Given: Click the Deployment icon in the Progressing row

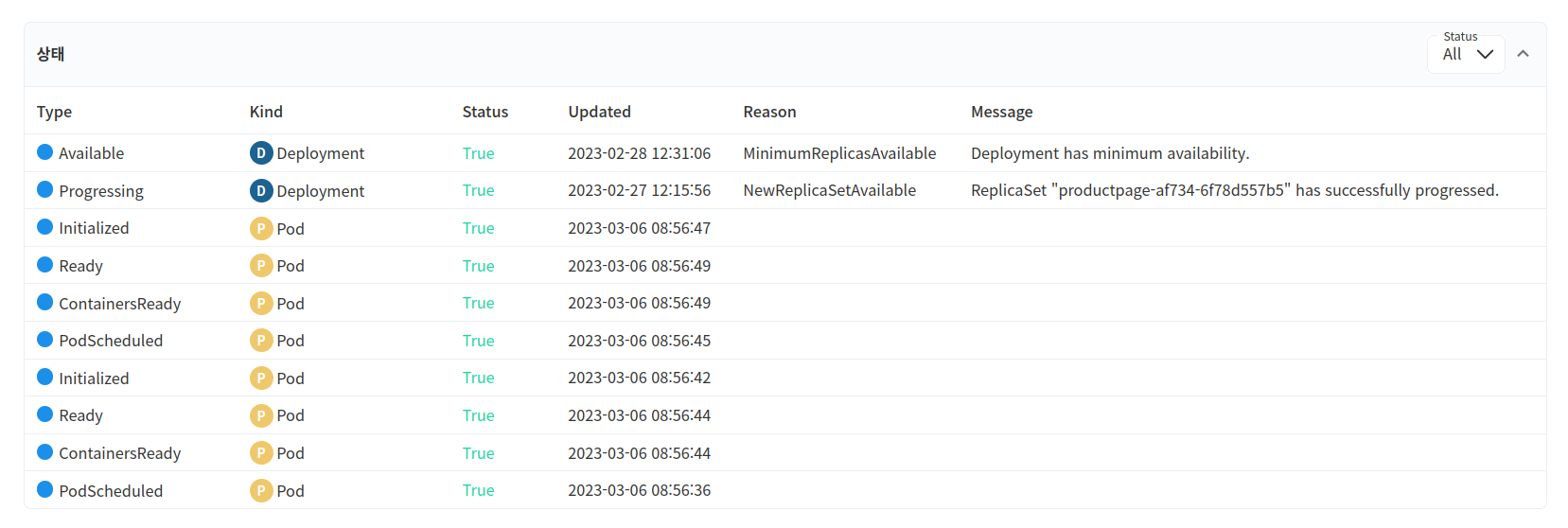Looking at the screenshot, I should 261,190.
